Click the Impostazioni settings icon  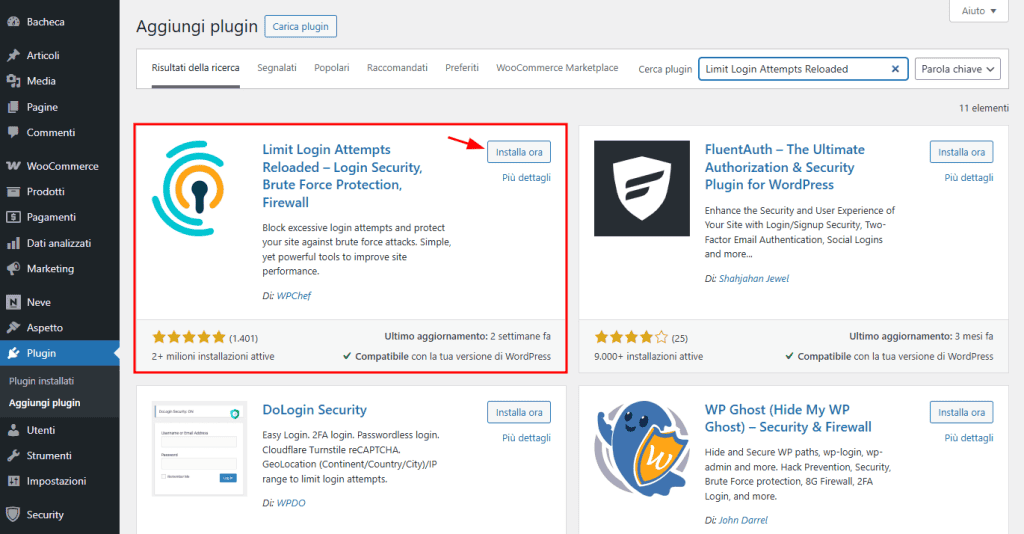click(13, 481)
